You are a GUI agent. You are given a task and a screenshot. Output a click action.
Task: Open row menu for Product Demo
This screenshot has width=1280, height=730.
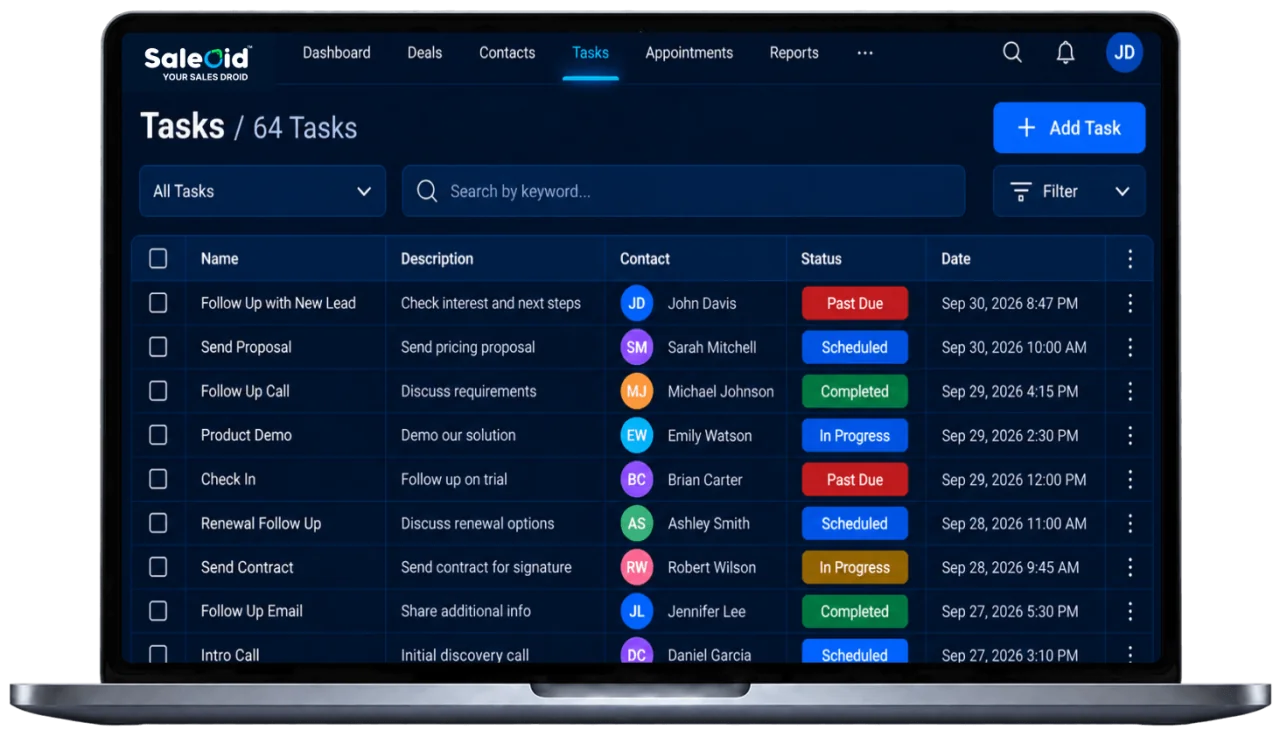[1130, 435]
